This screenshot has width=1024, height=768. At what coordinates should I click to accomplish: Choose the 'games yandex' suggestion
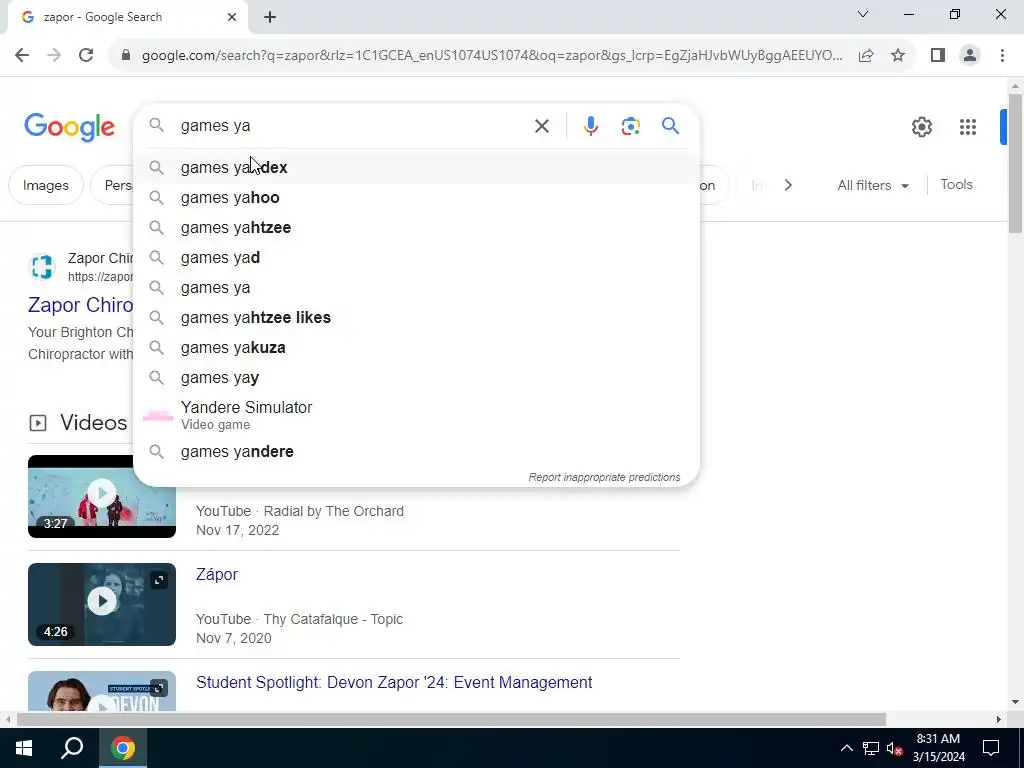(x=416, y=168)
